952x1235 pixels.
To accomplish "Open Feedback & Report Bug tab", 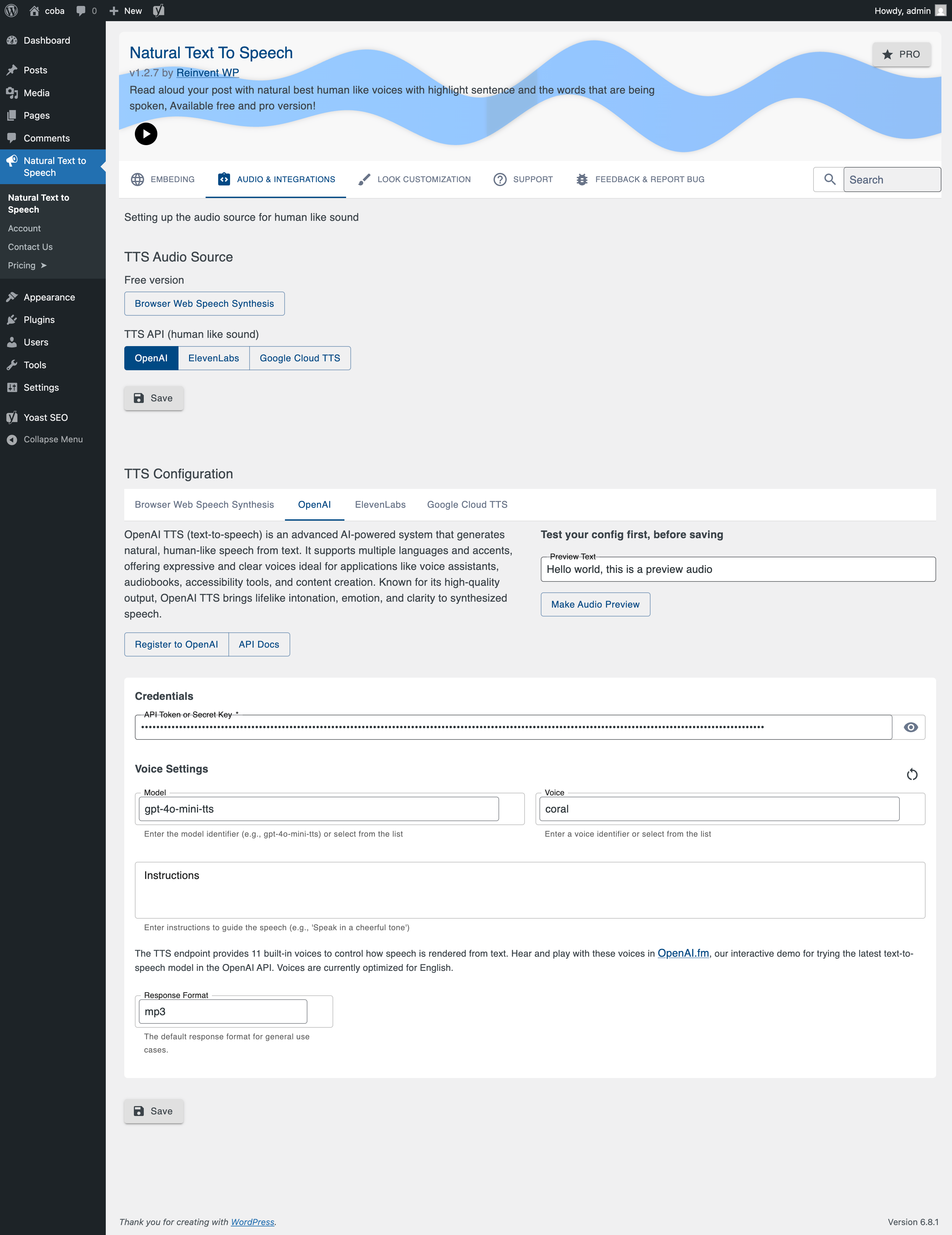I will (x=640, y=179).
